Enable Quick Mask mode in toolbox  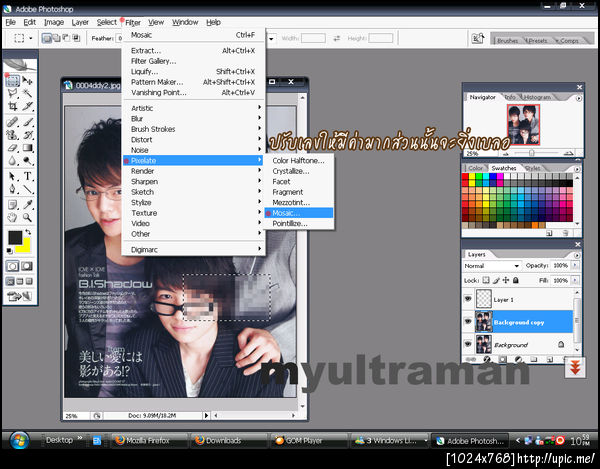point(27,266)
